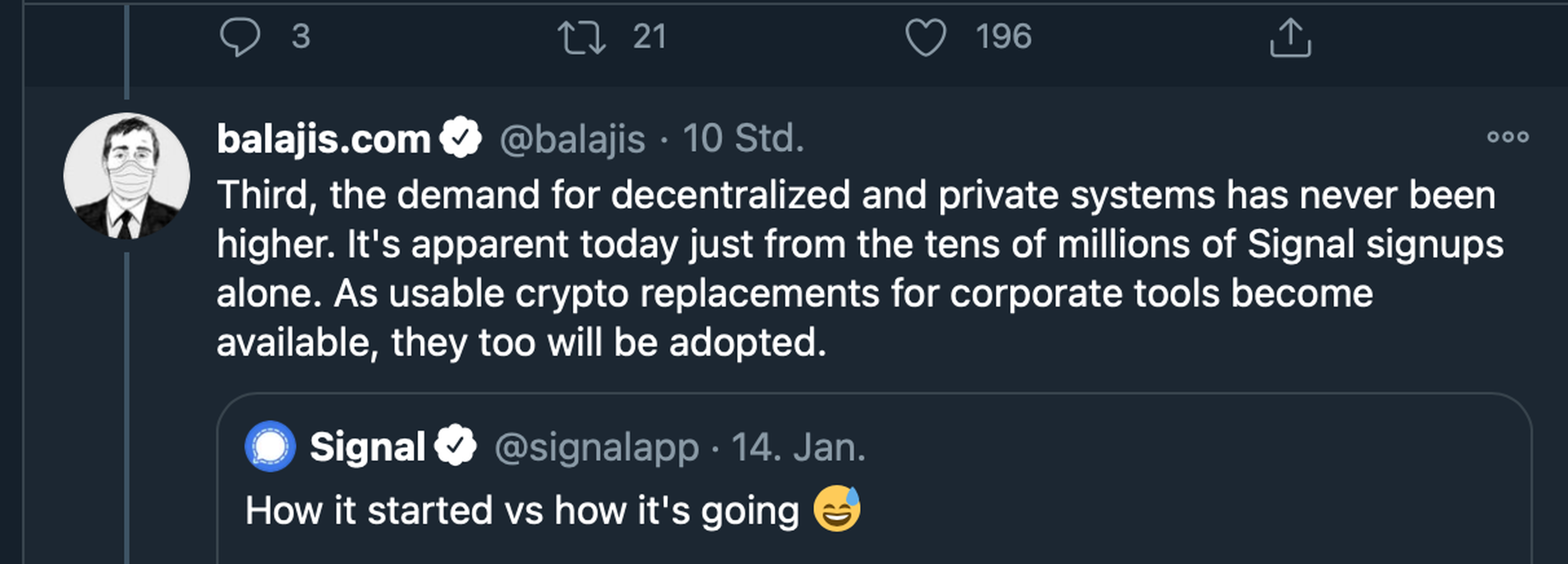The height and width of the screenshot is (564, 1568).
Task: Open the balajis.com display name
Action: point(324,139)
